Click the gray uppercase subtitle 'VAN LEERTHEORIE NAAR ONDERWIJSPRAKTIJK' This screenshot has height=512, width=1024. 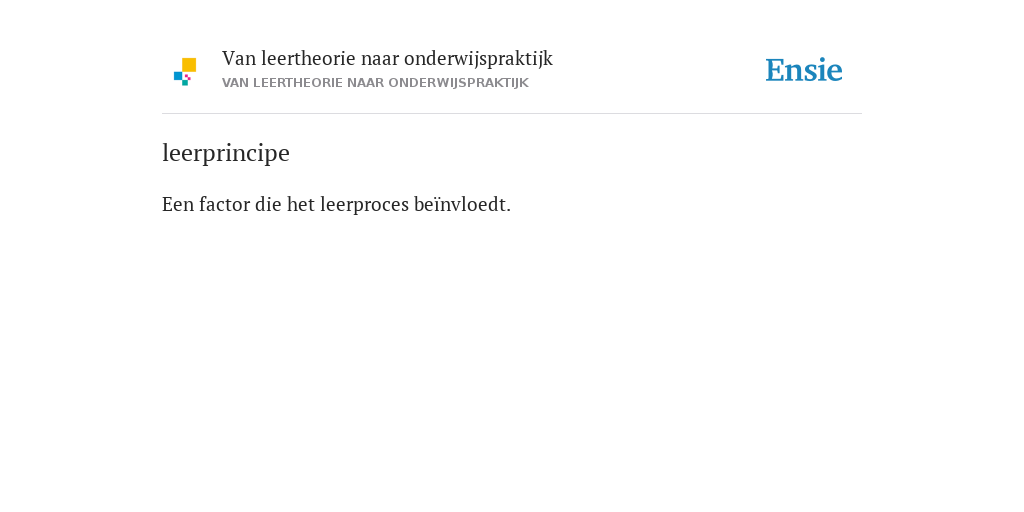[x=376, y=83]
